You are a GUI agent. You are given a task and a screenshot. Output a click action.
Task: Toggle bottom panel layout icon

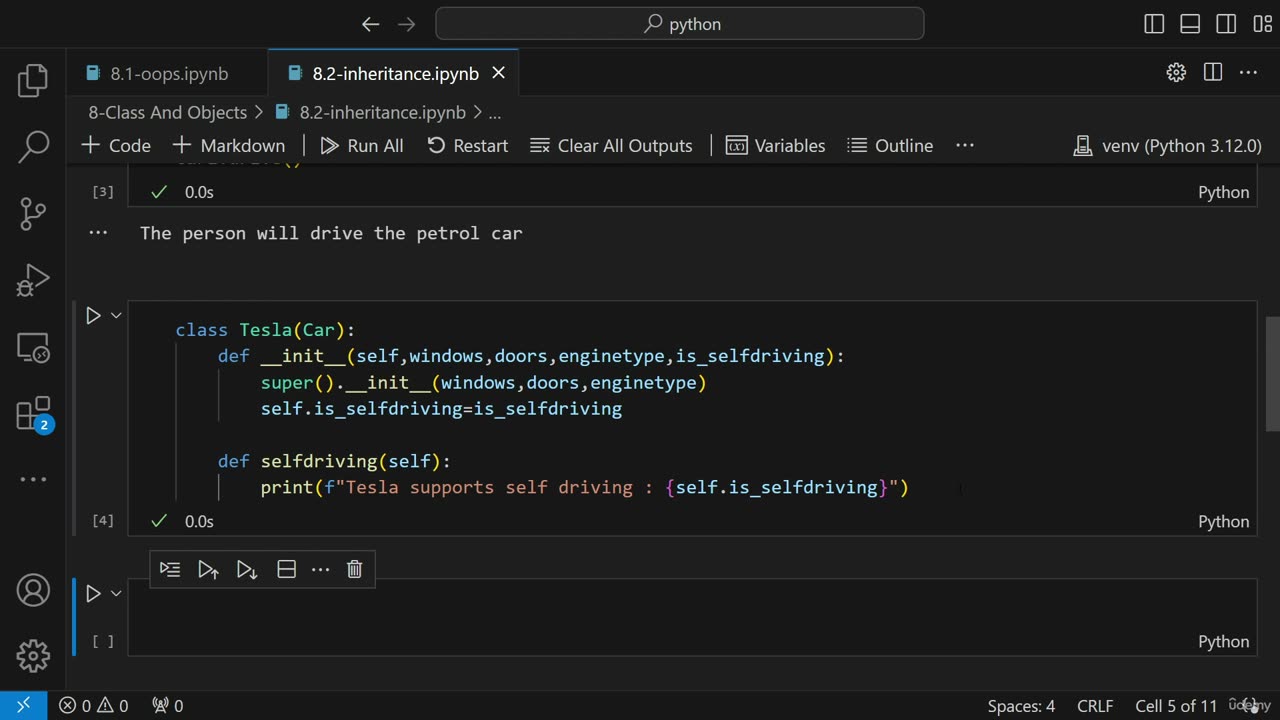1190,24
